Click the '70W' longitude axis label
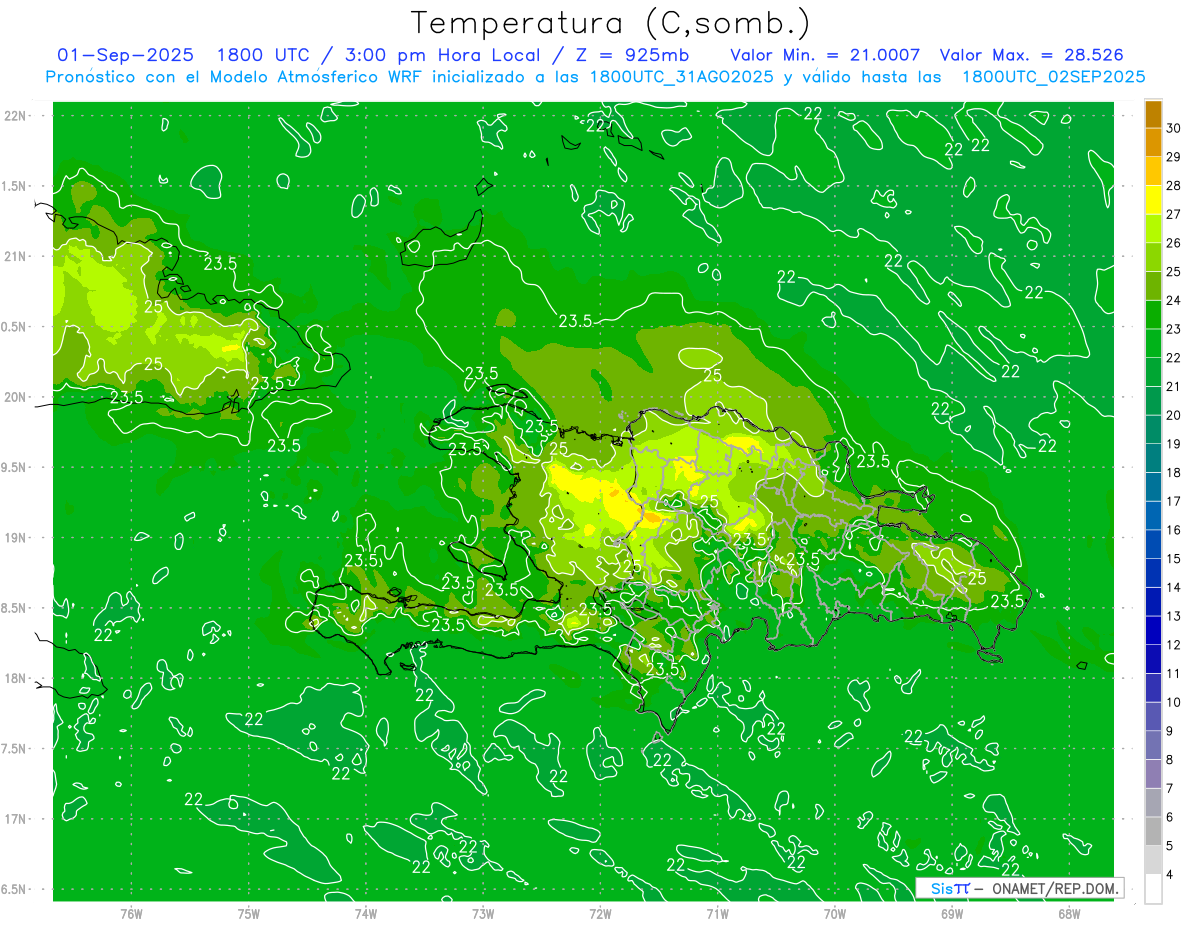This screenshot has height=927, width=1200. click(835, 913)
